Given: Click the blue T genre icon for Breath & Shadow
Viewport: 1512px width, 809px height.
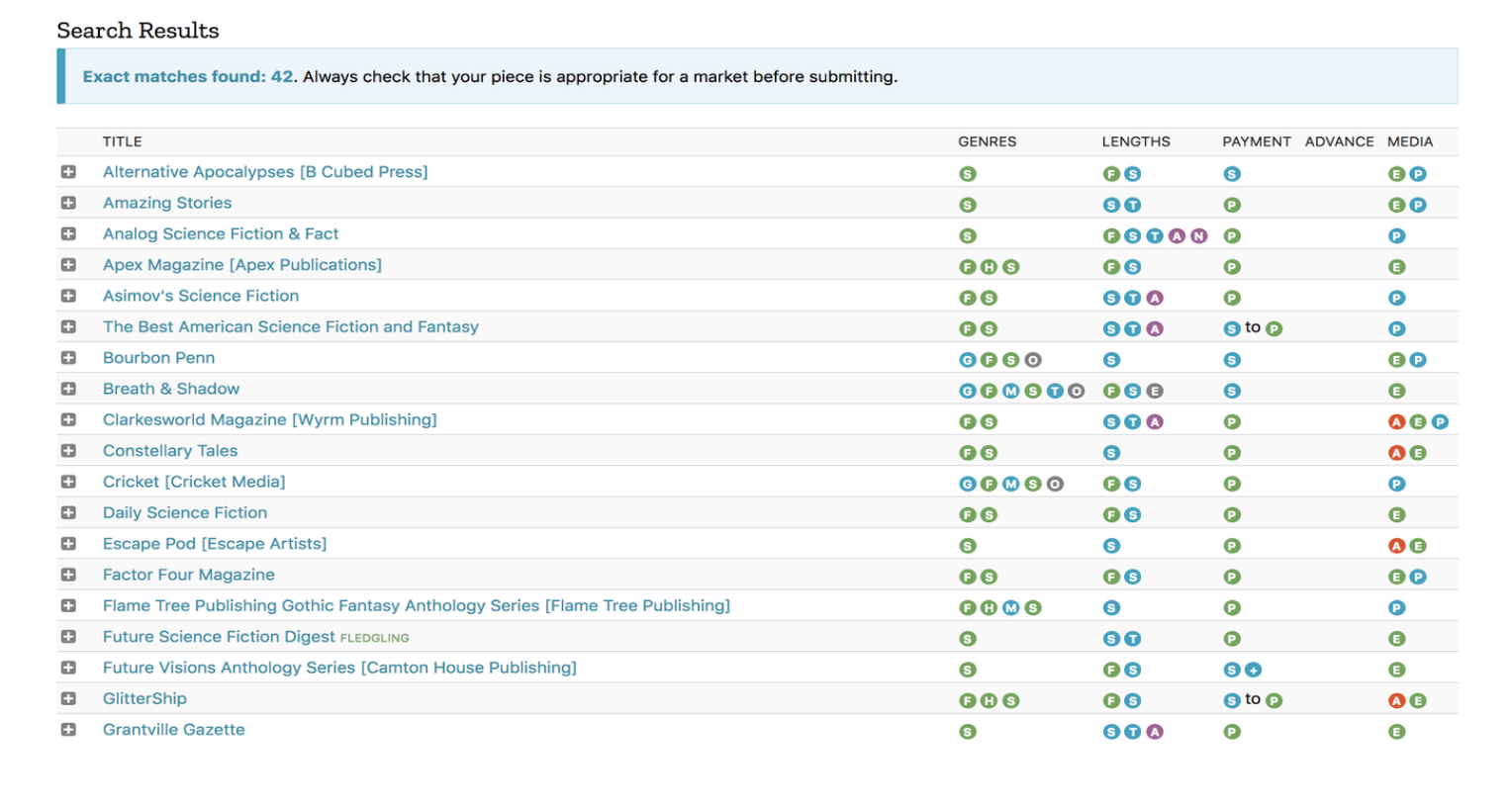Looking at the screenshot, I should click(x=1055, y=392).
